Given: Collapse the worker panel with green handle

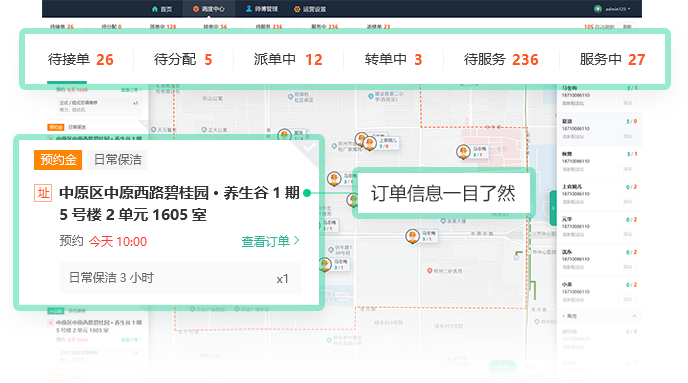Looking at the screenshot, I should pyautogui.click(x=553, y=208).
